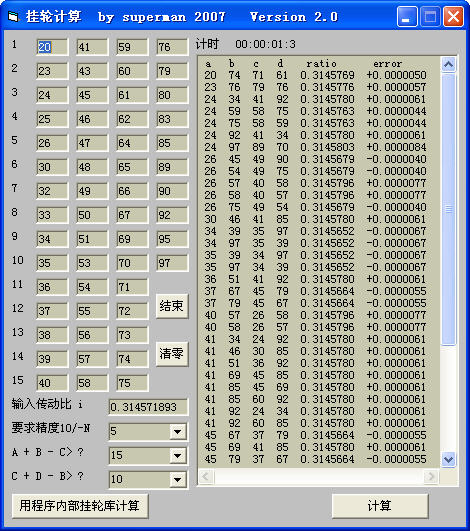Click the 清零 clear button

coord(172,354)
